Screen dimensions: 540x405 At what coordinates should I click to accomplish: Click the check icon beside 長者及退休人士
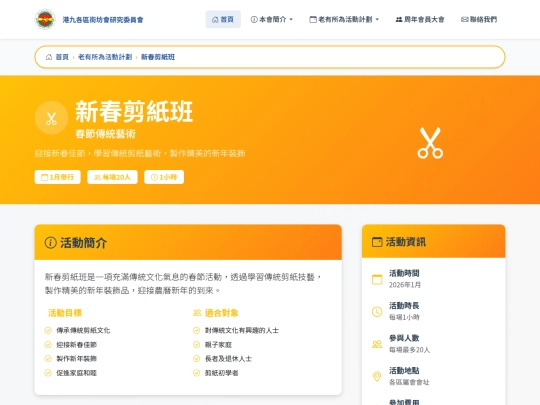pos(196,359)
